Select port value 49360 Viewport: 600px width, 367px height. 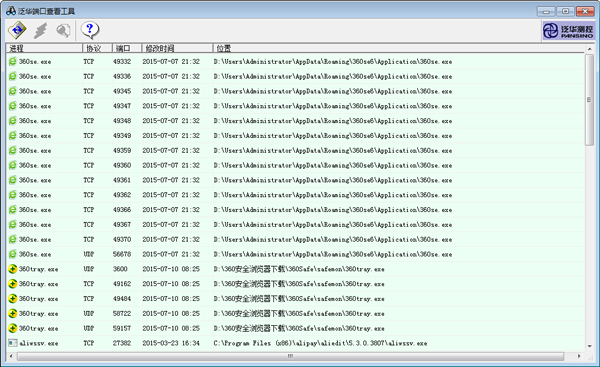point(122,165)
